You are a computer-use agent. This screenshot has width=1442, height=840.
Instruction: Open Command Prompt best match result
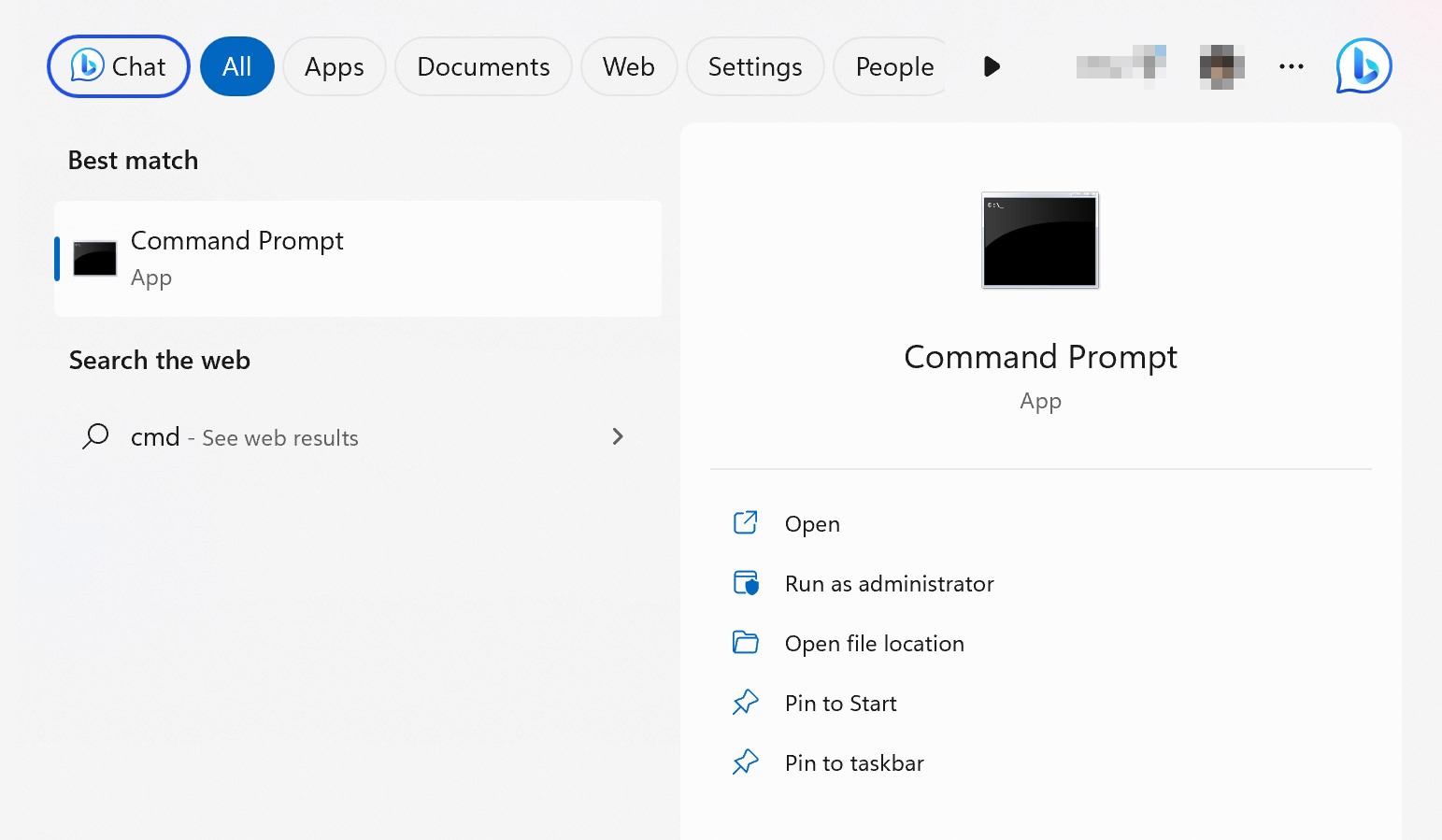pos(358,259)
